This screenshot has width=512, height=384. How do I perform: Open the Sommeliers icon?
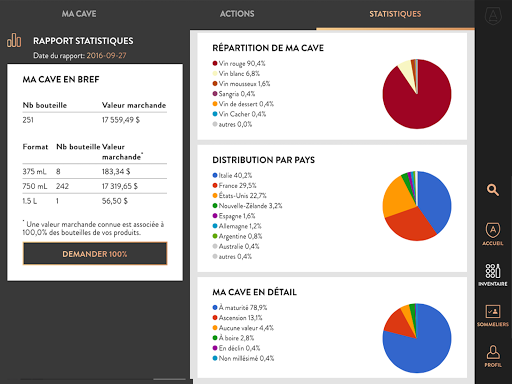[x=493, y=315]
